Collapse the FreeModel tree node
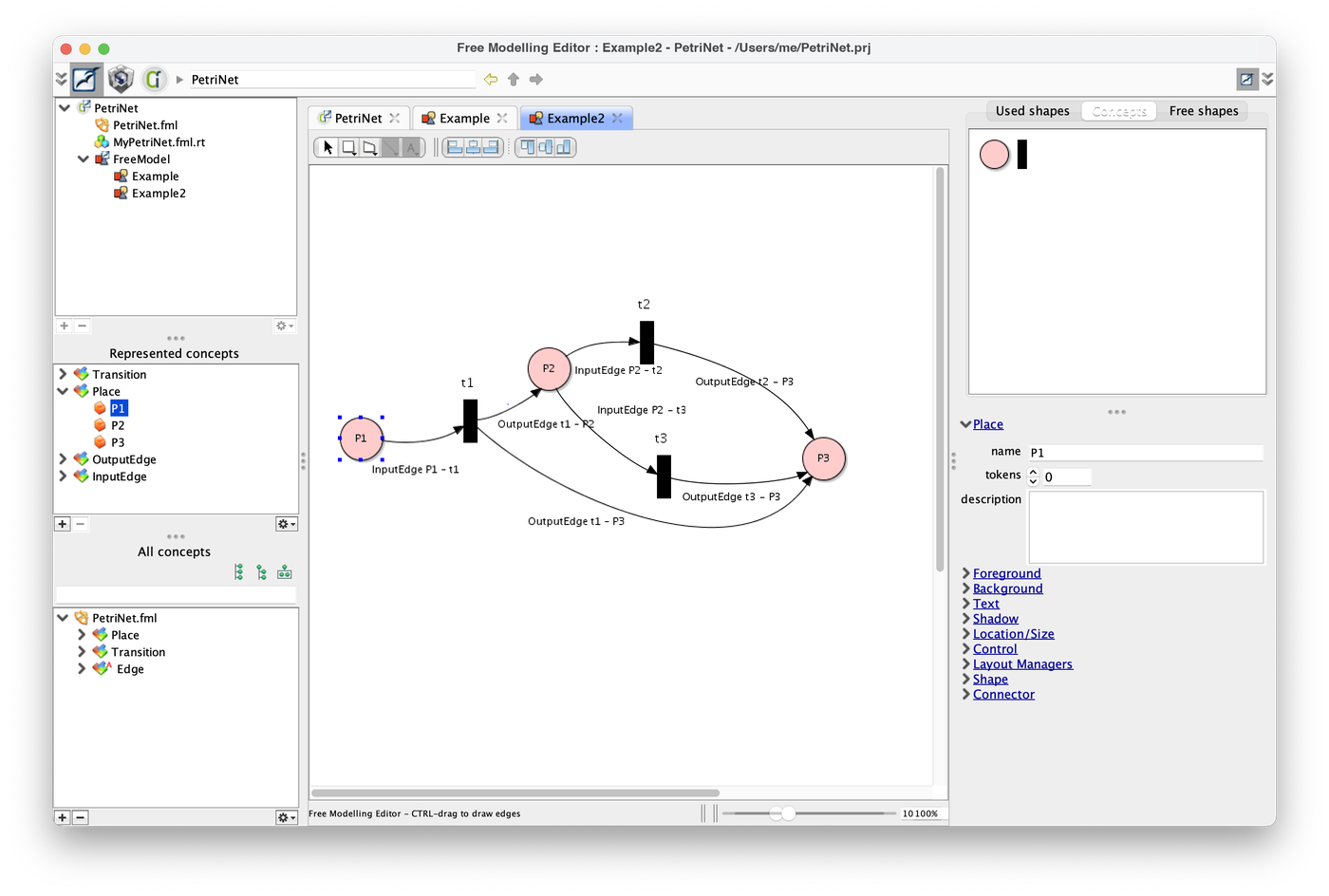The height and width of the screenshot is (896, 1329). tap(84, 159)
